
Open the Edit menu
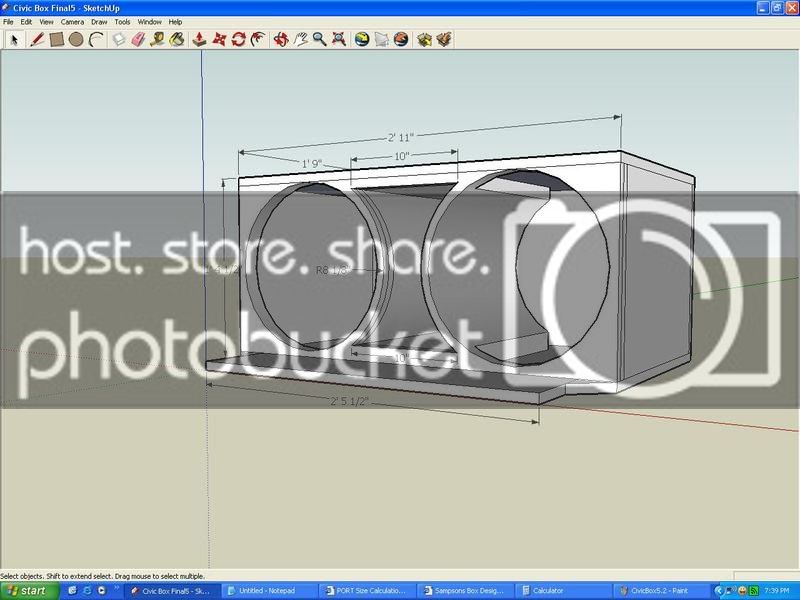click(x=26, y=22)
